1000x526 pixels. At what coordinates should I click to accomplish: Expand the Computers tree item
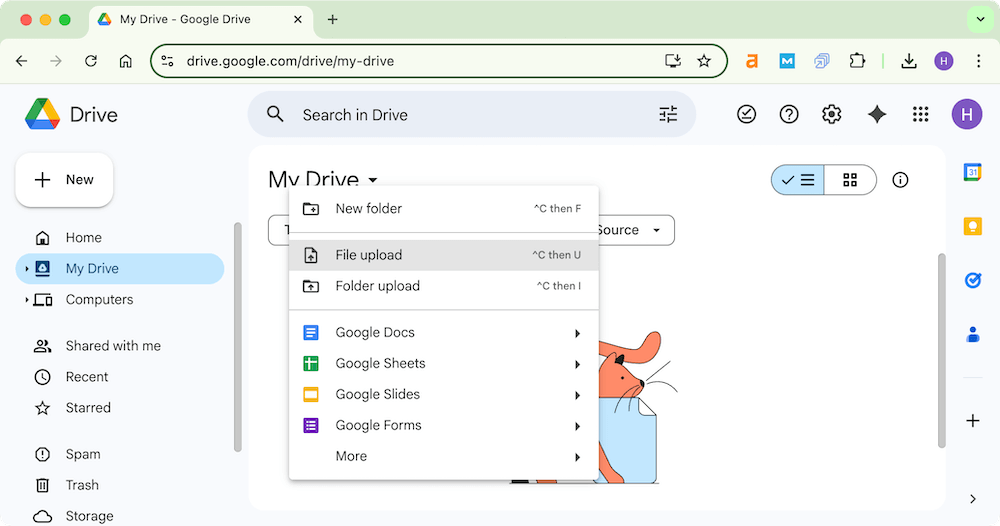tap(27, 300)
